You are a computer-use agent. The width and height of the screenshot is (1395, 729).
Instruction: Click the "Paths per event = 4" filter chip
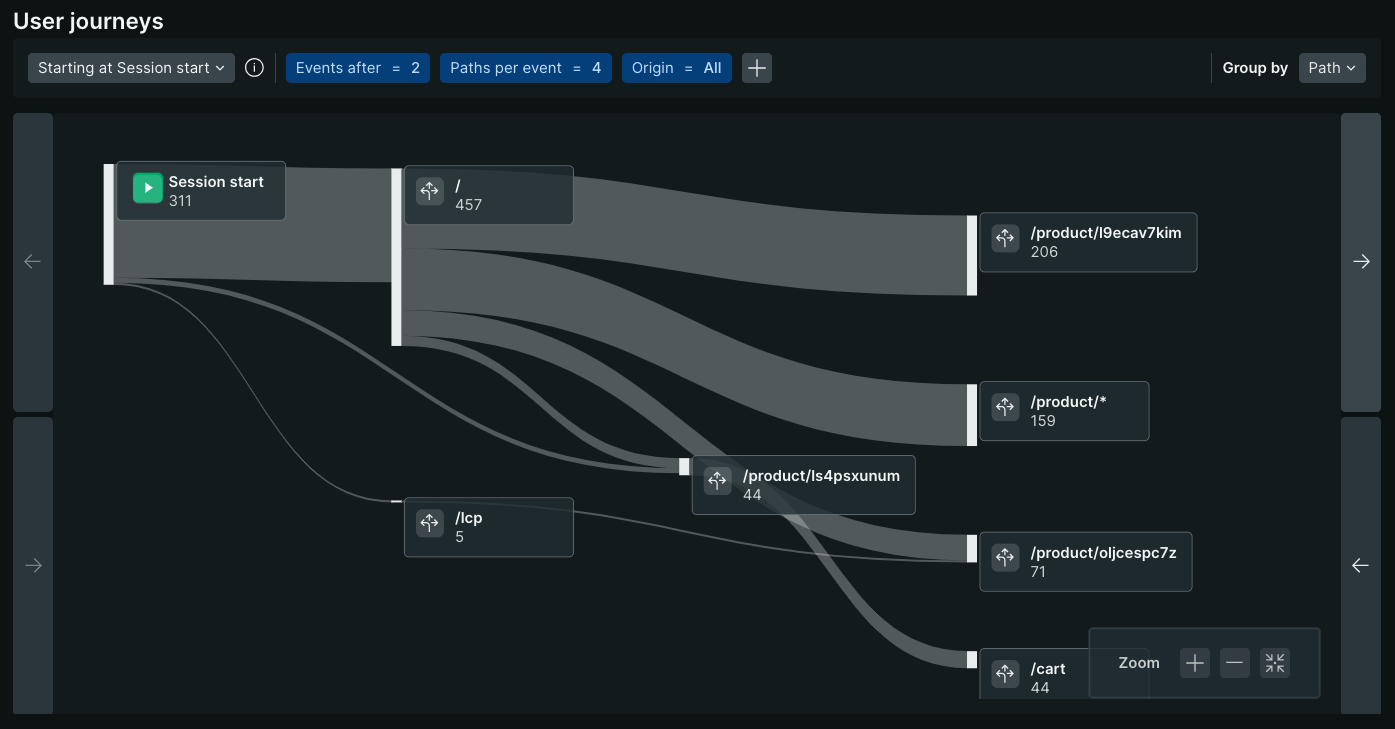pyautogui.click(x=526, y=68)
